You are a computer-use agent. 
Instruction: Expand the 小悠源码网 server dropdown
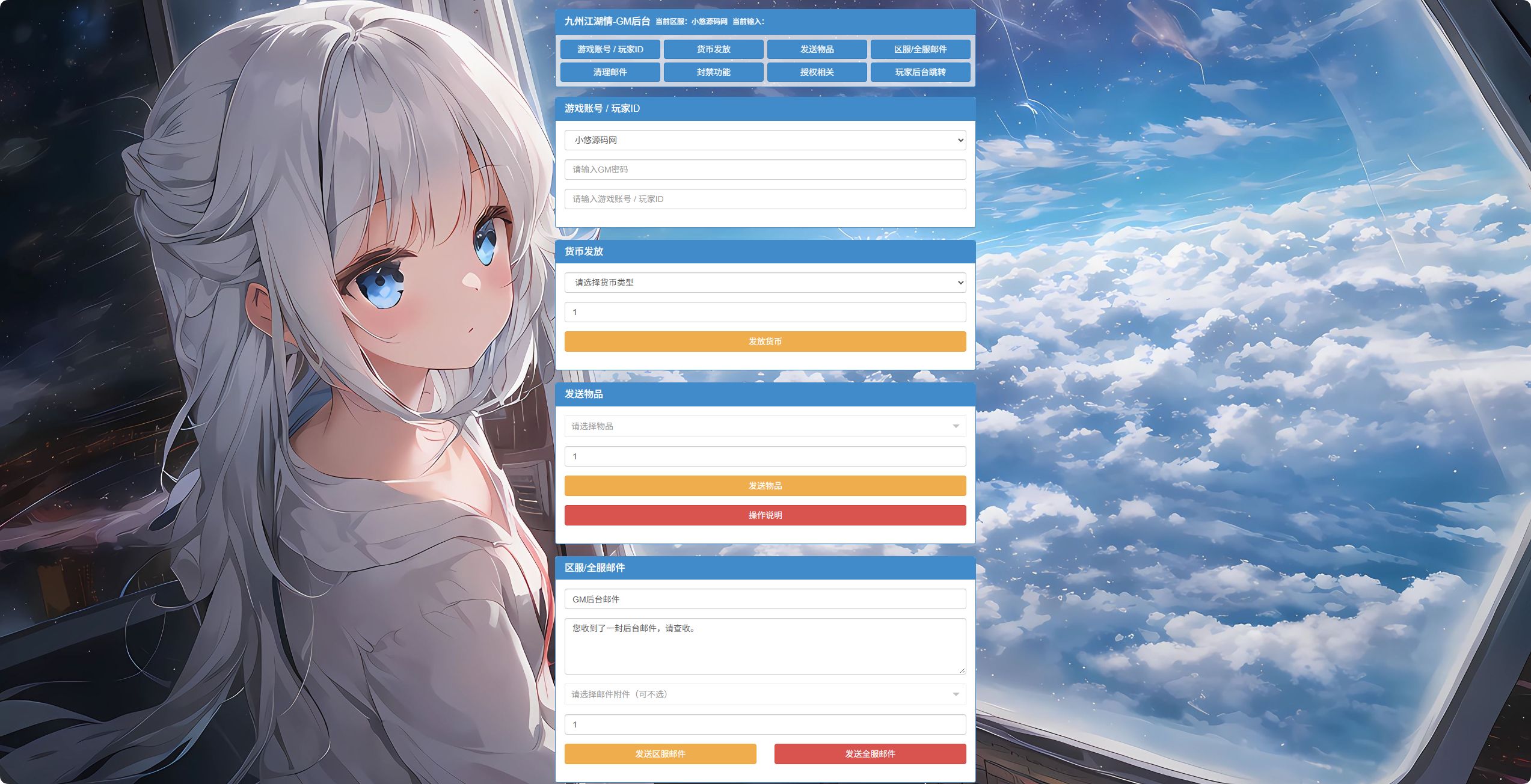pos(765,140)
